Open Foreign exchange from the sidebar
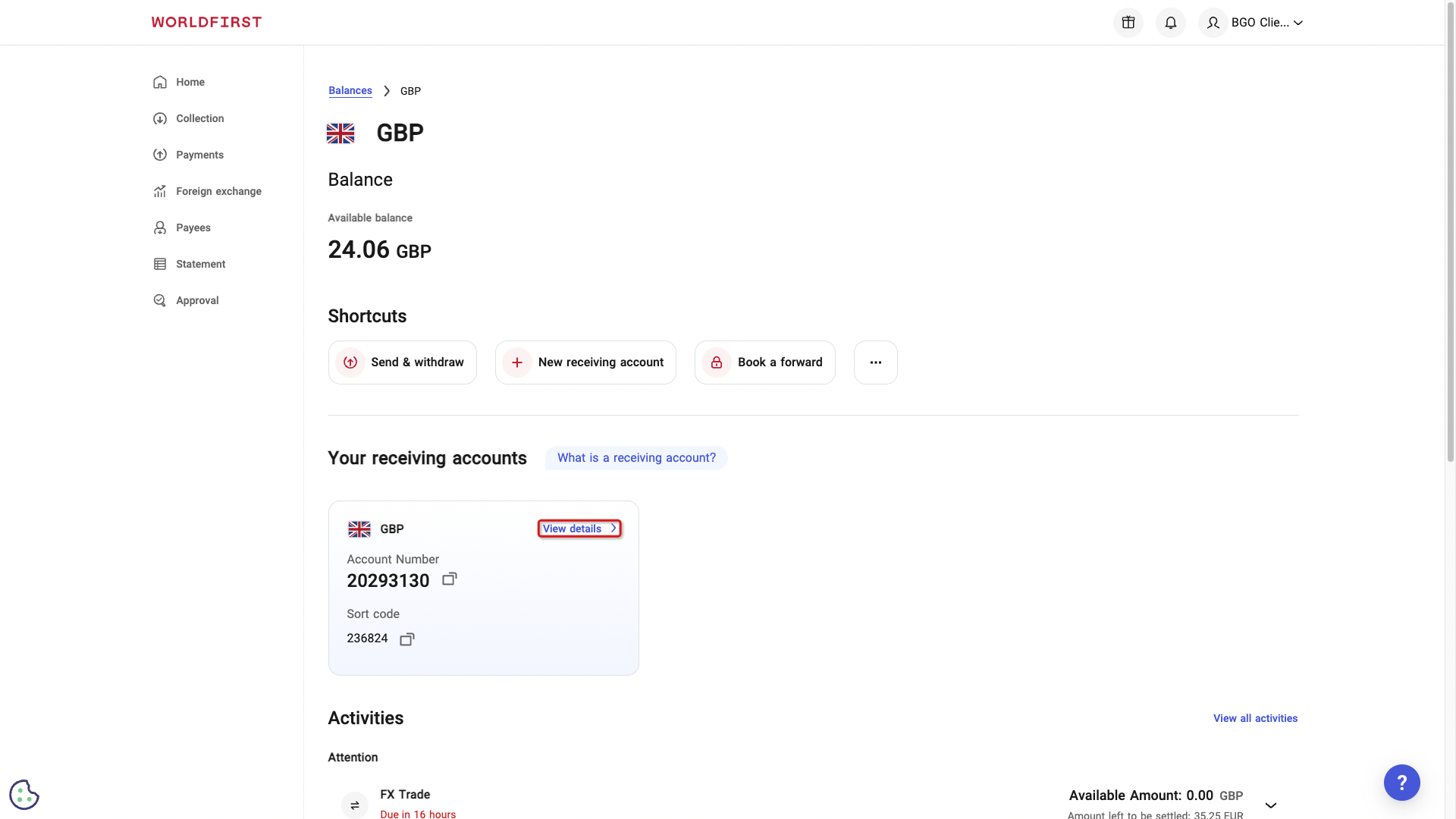Screen dimensions: 1456x819 click(217, 191)
